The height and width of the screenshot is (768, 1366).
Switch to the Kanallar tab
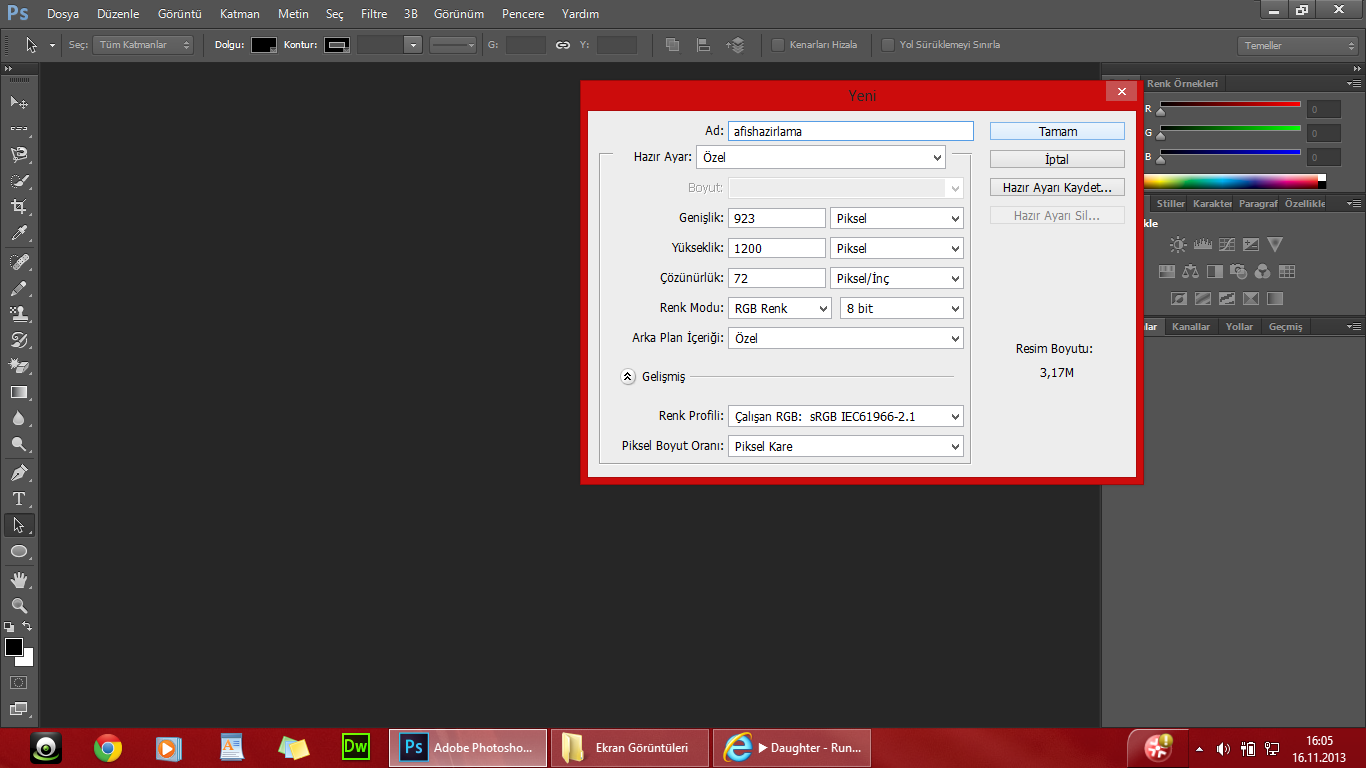pos(1191,326)
